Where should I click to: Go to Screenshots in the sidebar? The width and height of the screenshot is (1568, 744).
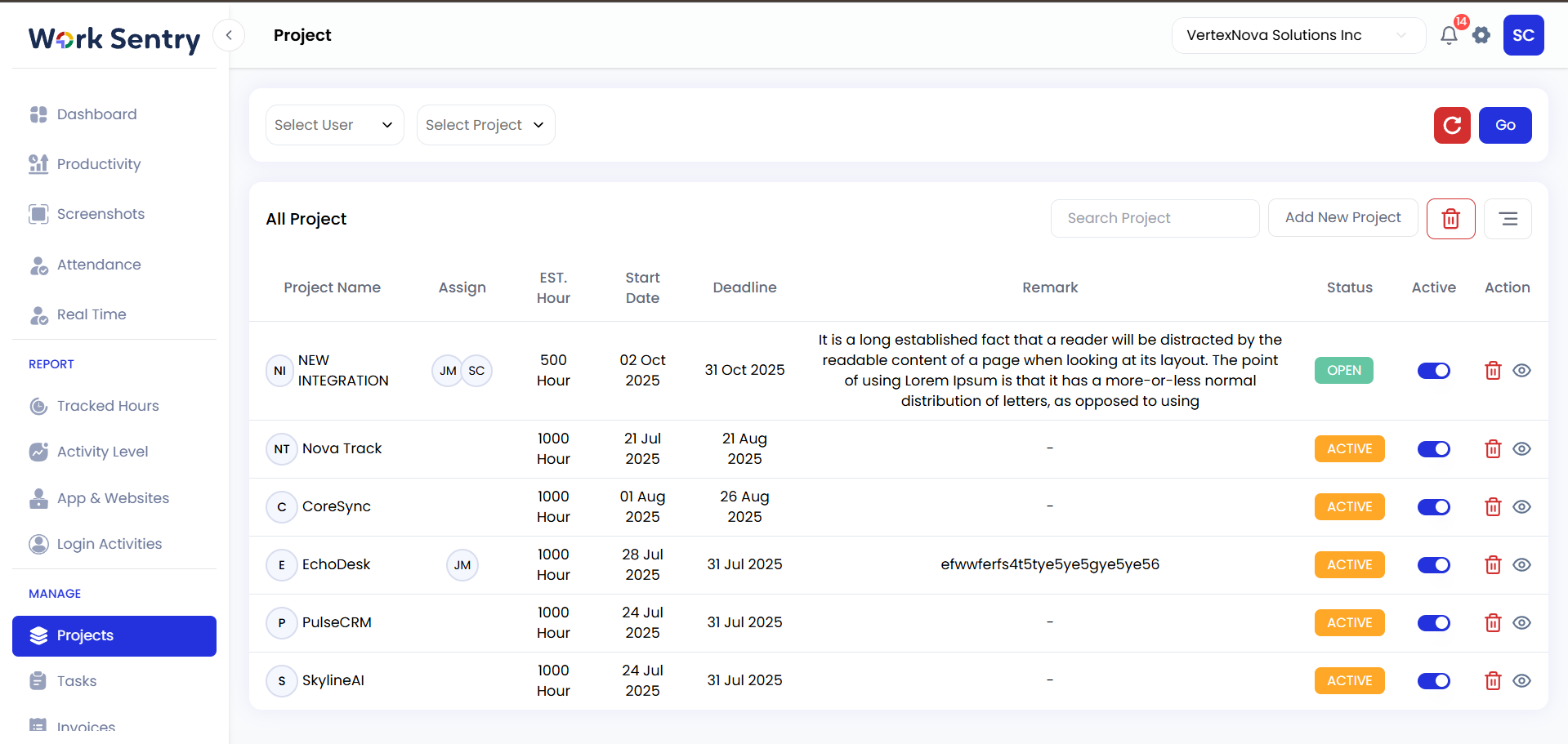pos(101,214)
